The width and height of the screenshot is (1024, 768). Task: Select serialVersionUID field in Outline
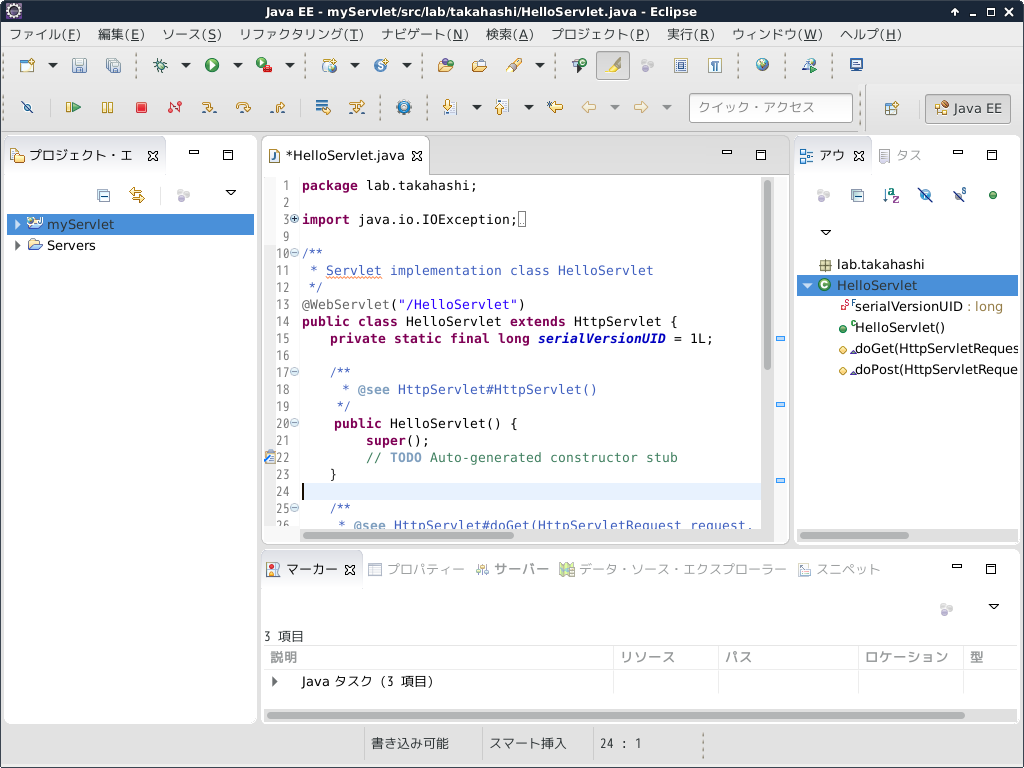click(921, 306)
